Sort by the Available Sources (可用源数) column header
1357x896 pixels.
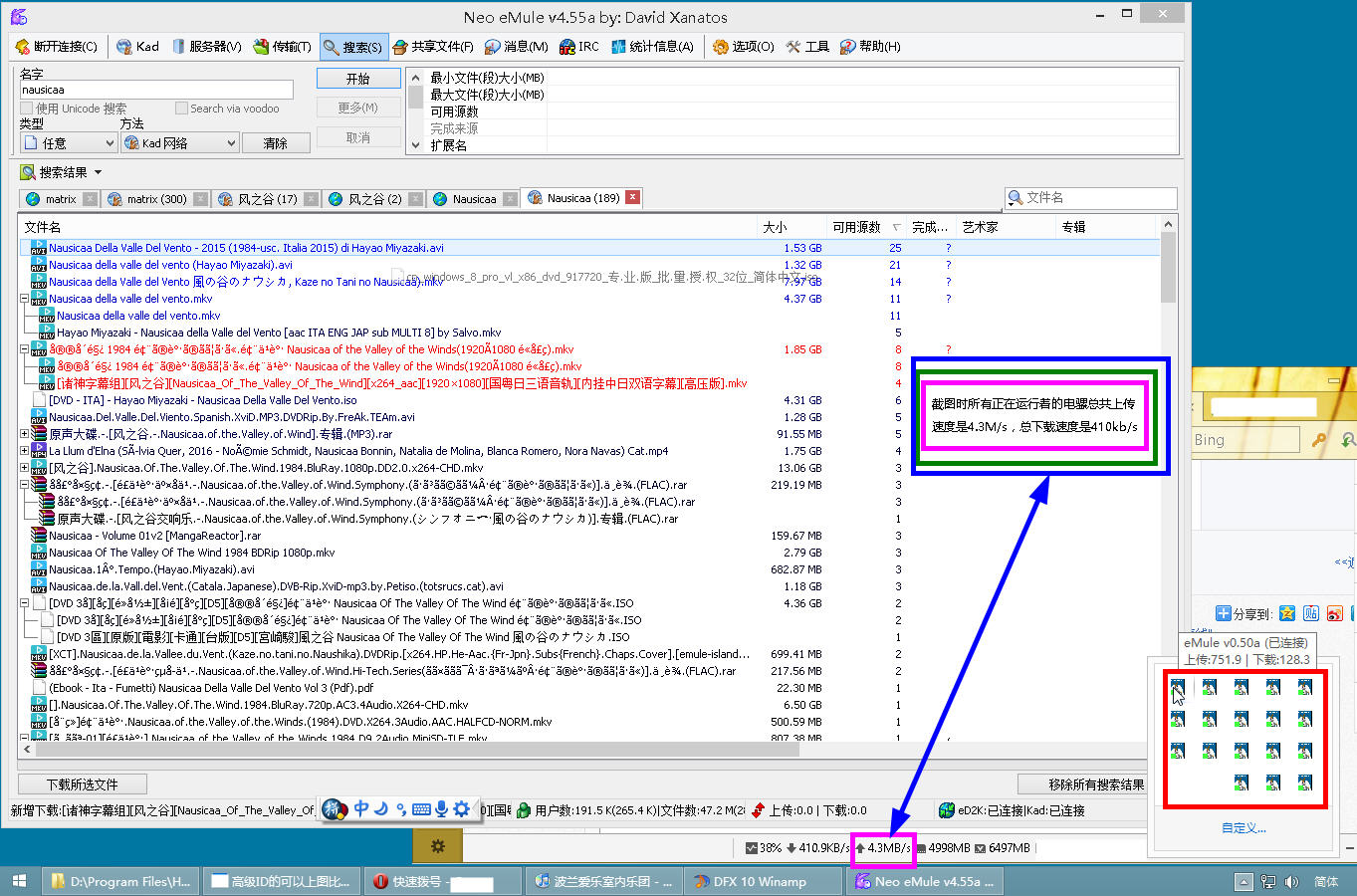pos(866,227)
